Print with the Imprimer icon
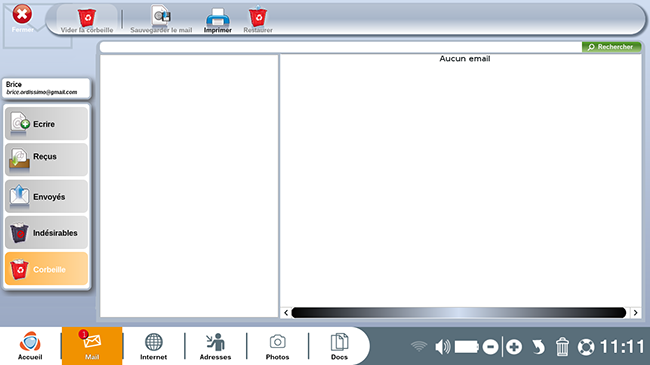Image resolution: width=650 pixels, height=365 pixels. (218, 20)
